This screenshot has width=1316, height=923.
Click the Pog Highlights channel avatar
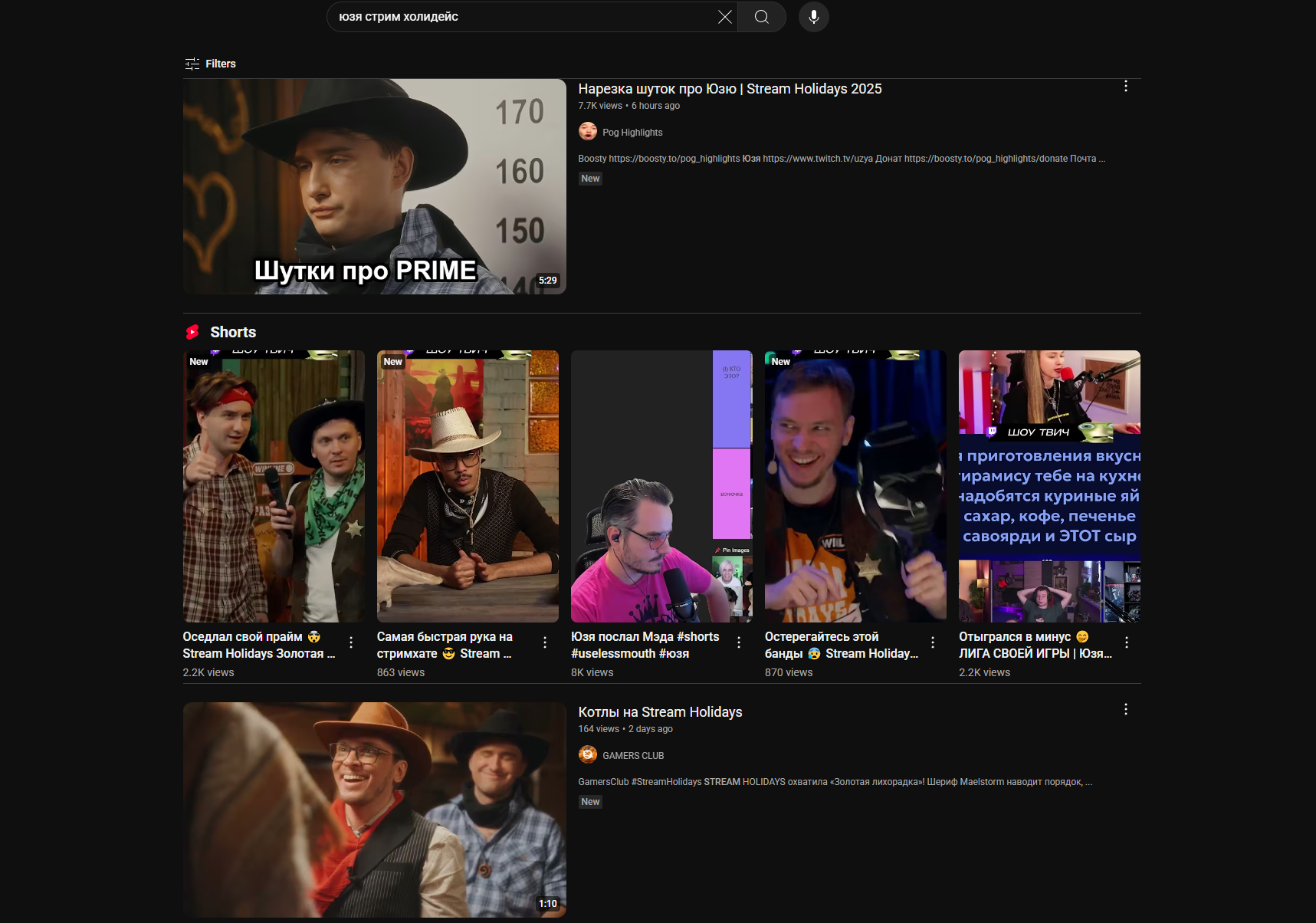(588, 132)
